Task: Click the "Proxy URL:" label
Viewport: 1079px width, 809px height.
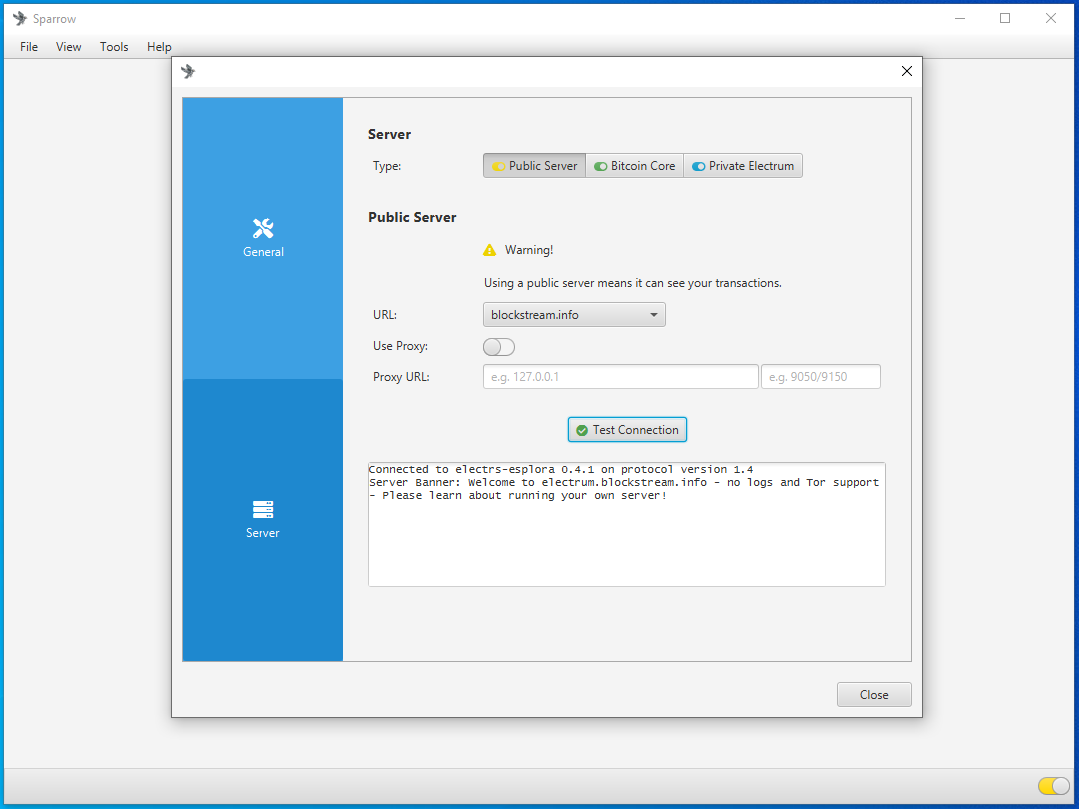Action: pyautogui.click(x=401, y=377)
